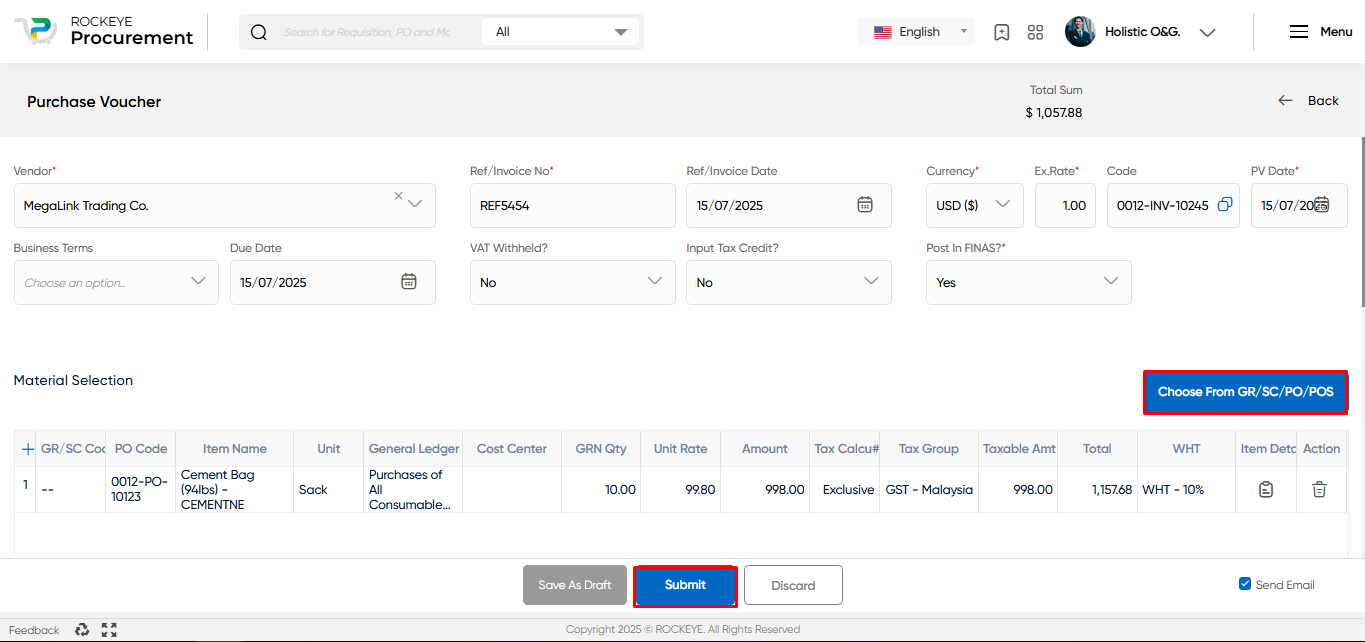
Task: Click the search magnifier icon
Action: click(259, 32)
